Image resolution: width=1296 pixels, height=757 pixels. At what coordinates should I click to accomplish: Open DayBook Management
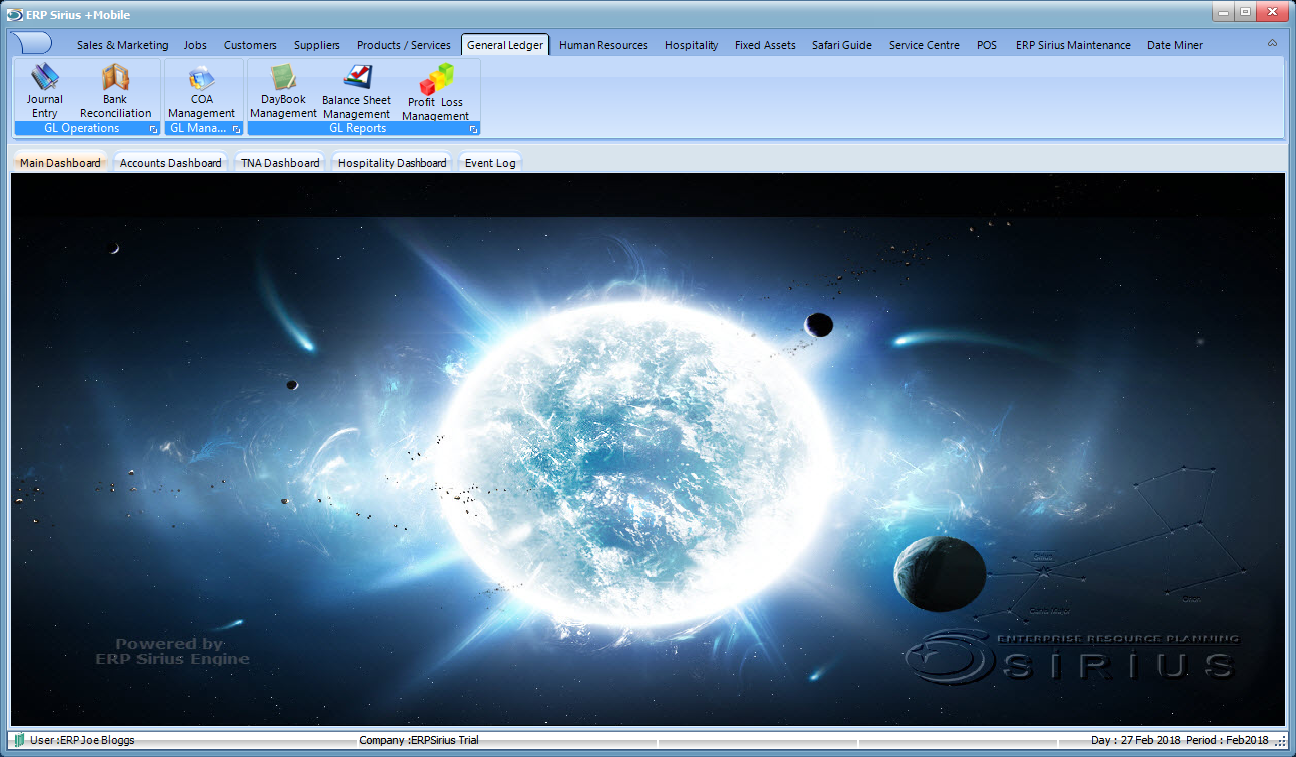283,91
